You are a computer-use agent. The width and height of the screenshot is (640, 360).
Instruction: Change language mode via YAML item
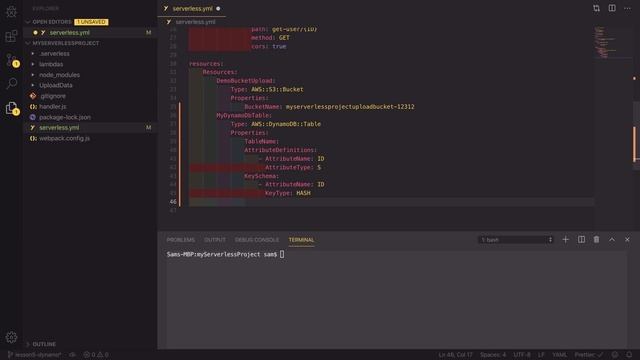[559, 355]
